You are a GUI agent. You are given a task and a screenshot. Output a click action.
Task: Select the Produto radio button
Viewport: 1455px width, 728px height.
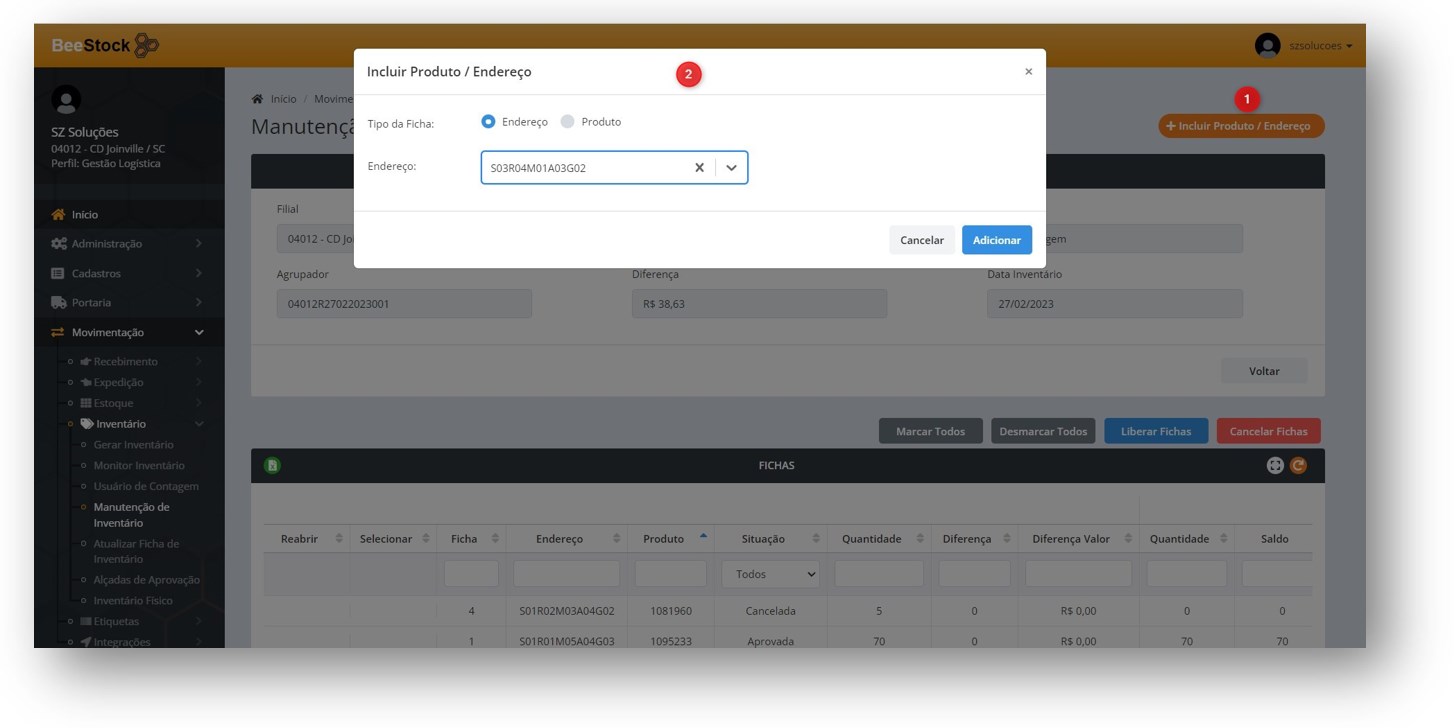(568, 122)
